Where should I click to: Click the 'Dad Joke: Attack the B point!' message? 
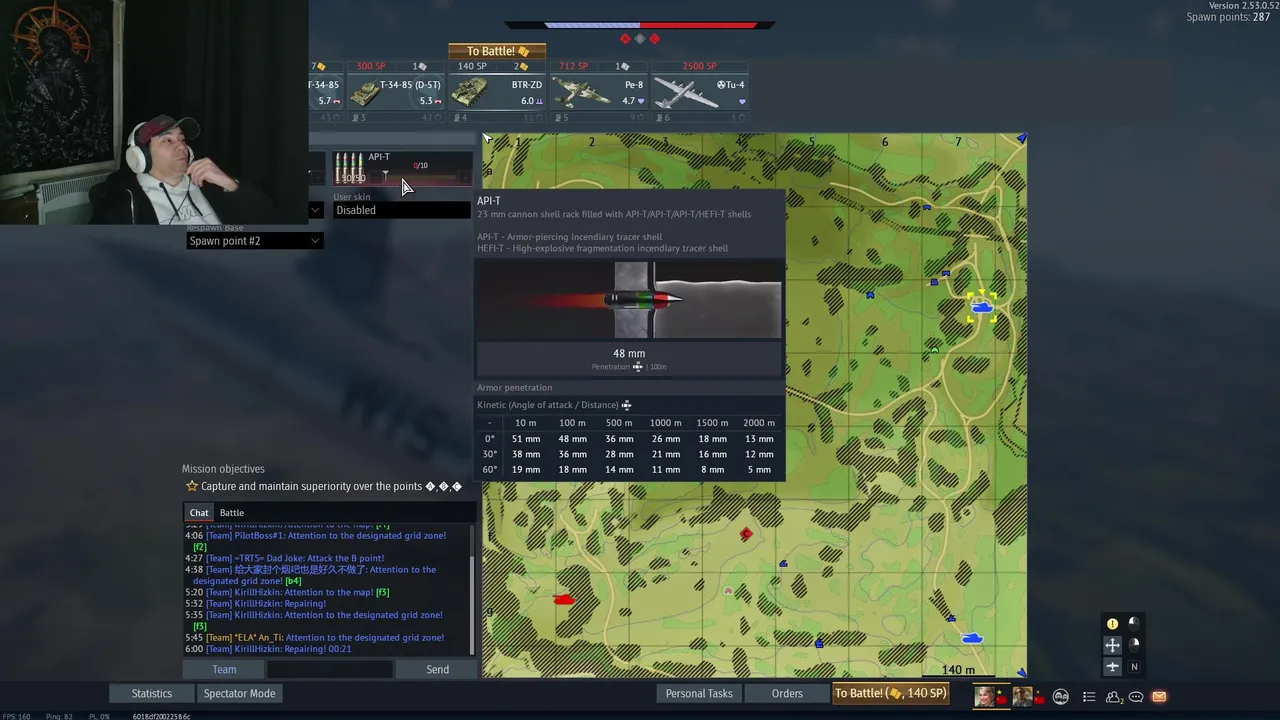pos(284,558)
